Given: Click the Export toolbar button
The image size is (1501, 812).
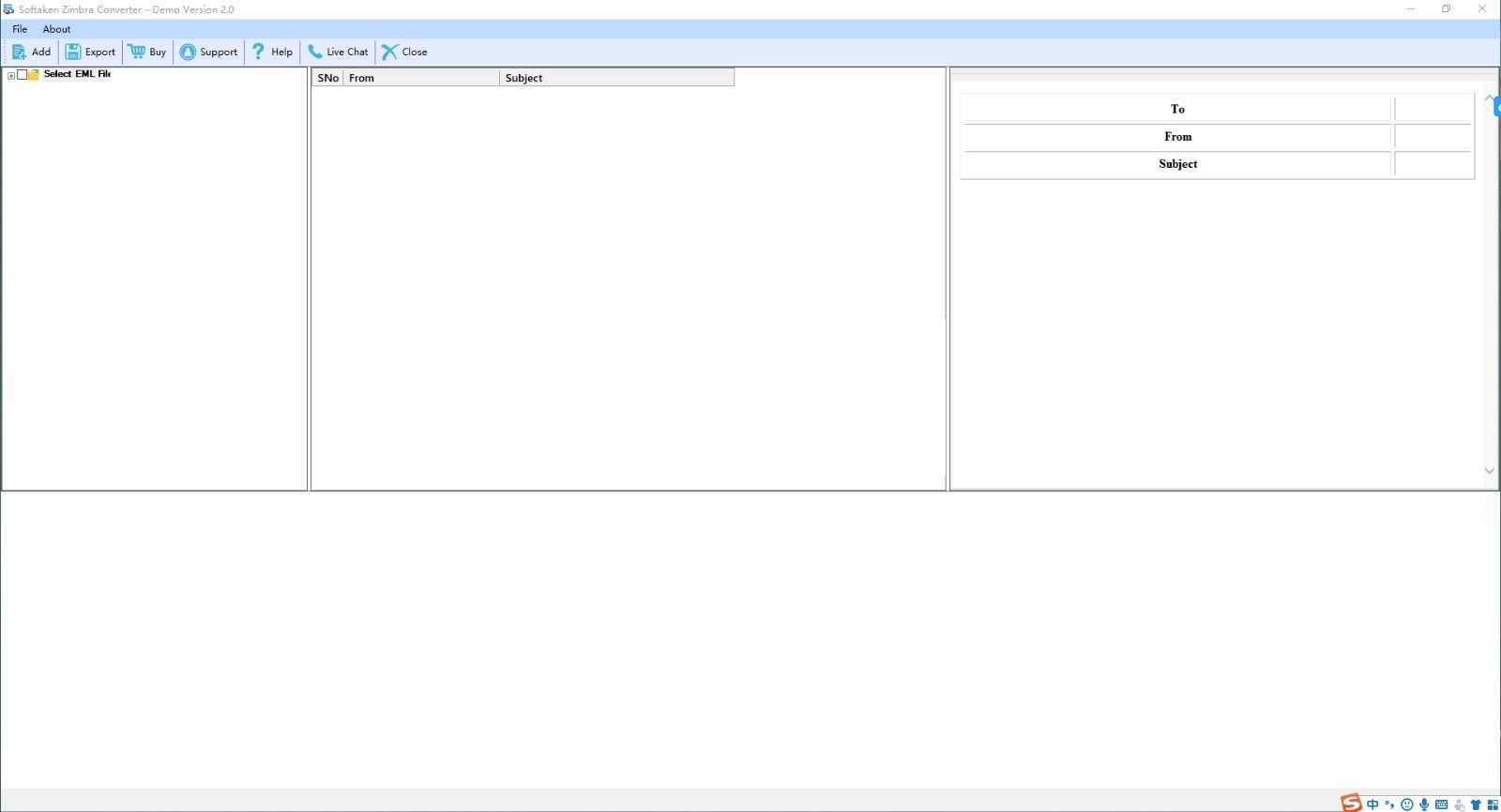Looking at the screenshot, I should [x=90, y=52].
